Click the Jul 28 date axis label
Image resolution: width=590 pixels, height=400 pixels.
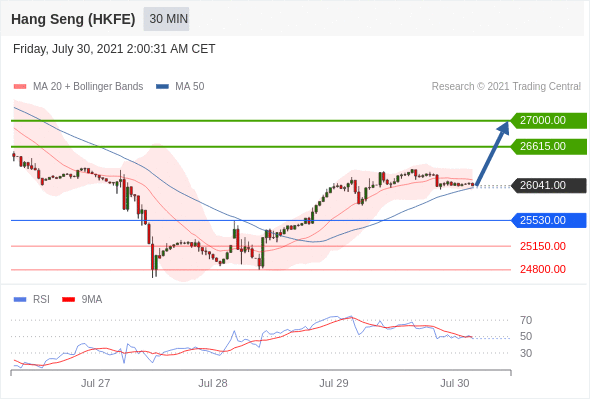coord(213,383)
